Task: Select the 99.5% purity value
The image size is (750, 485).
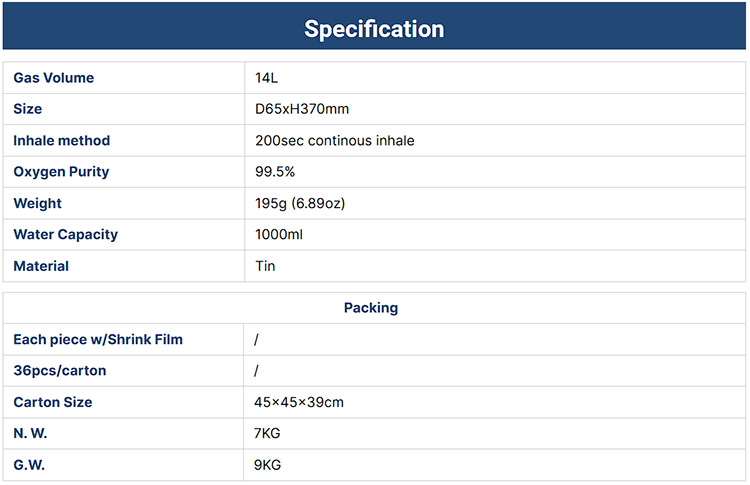Action: (275, 172)
